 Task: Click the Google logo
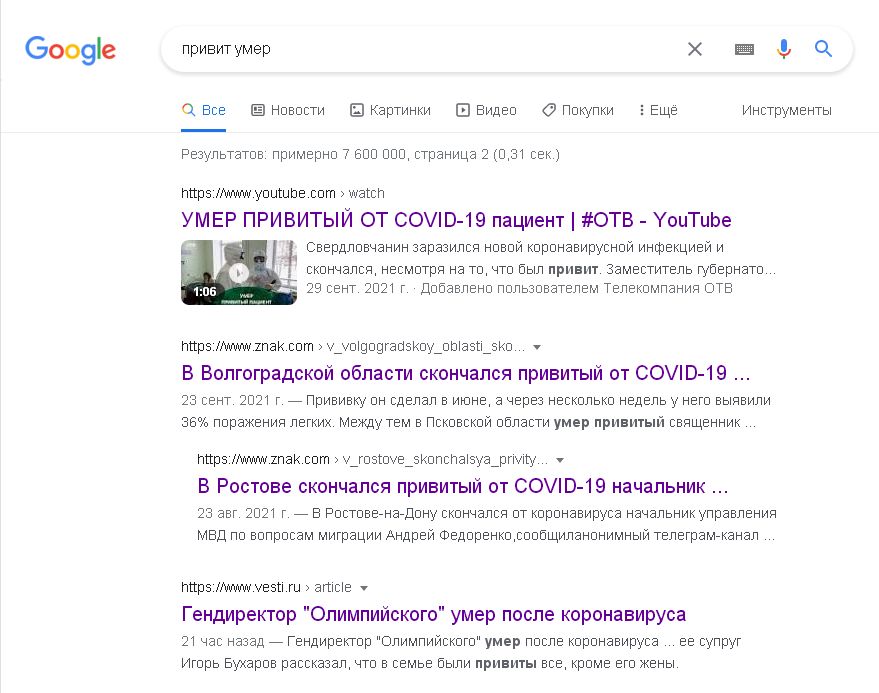click(x=70, y=50)
